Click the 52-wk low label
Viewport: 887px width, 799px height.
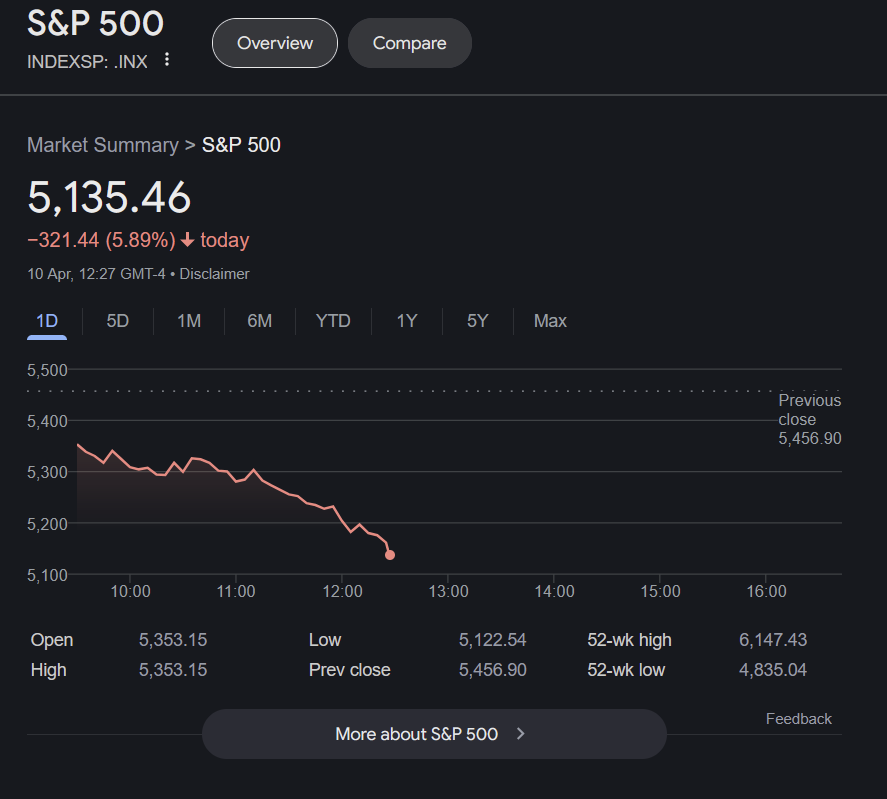coord(626,670)
